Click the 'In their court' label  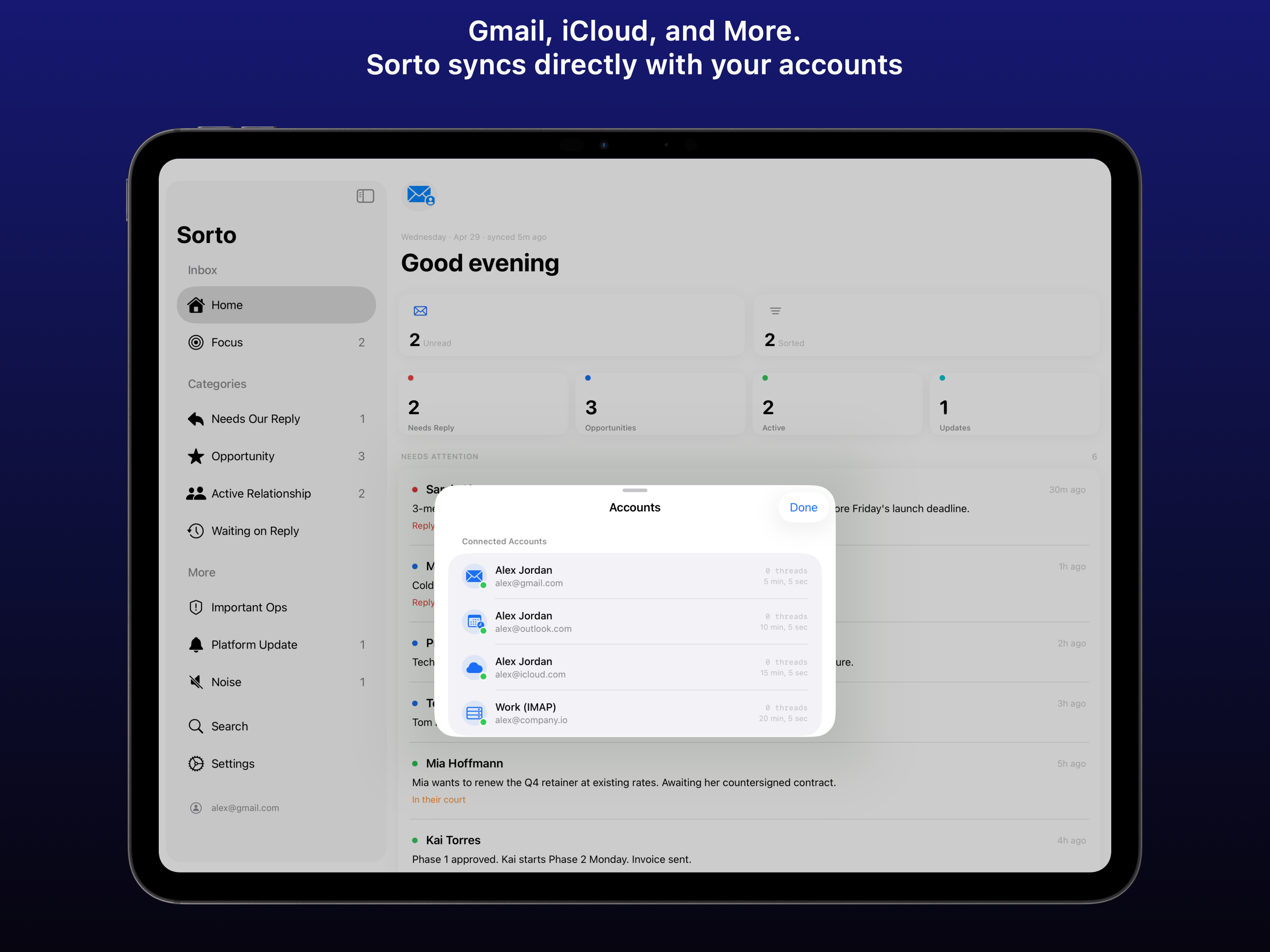pos(439,799)
